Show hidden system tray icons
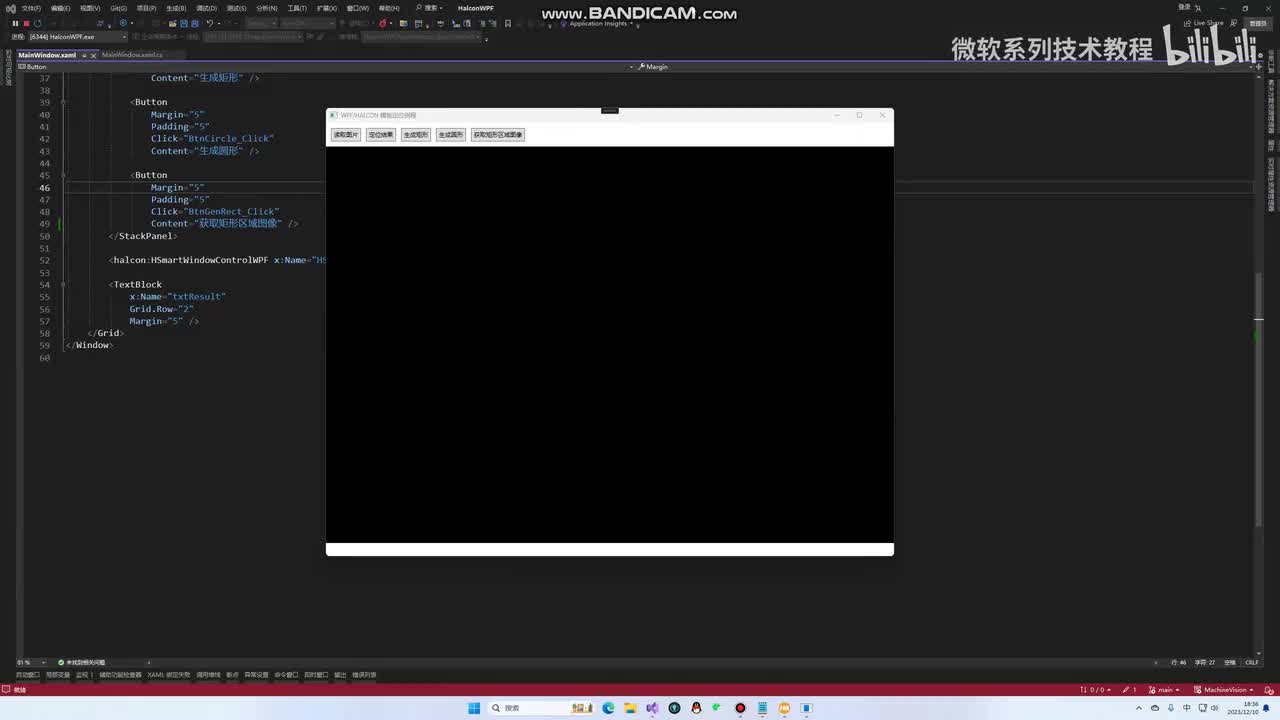Screen dimensions: 1280x720 tap(1138, 708)
